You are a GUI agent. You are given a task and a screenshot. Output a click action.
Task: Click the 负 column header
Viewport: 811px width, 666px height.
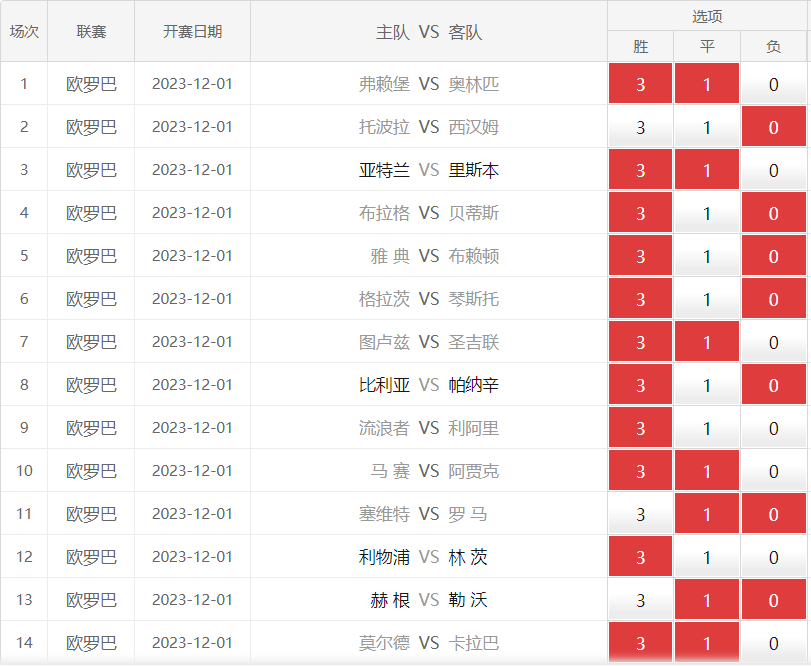pos(774,47)
